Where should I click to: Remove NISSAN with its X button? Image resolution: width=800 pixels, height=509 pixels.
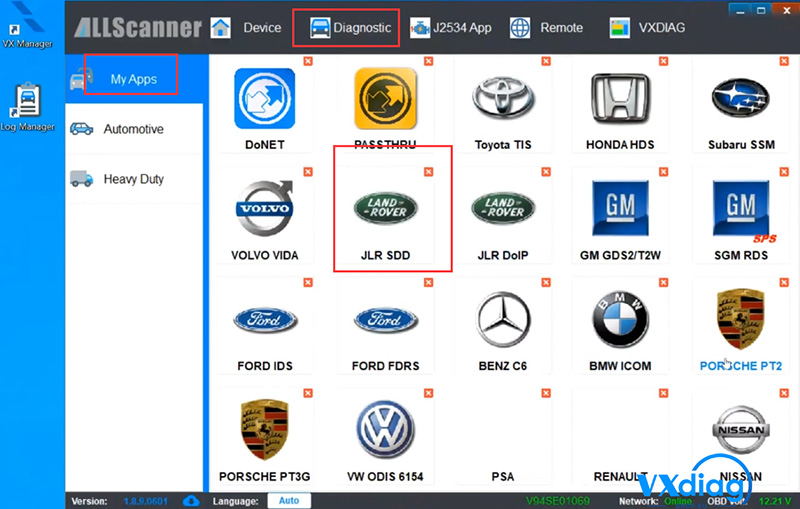tap(784, 393)
